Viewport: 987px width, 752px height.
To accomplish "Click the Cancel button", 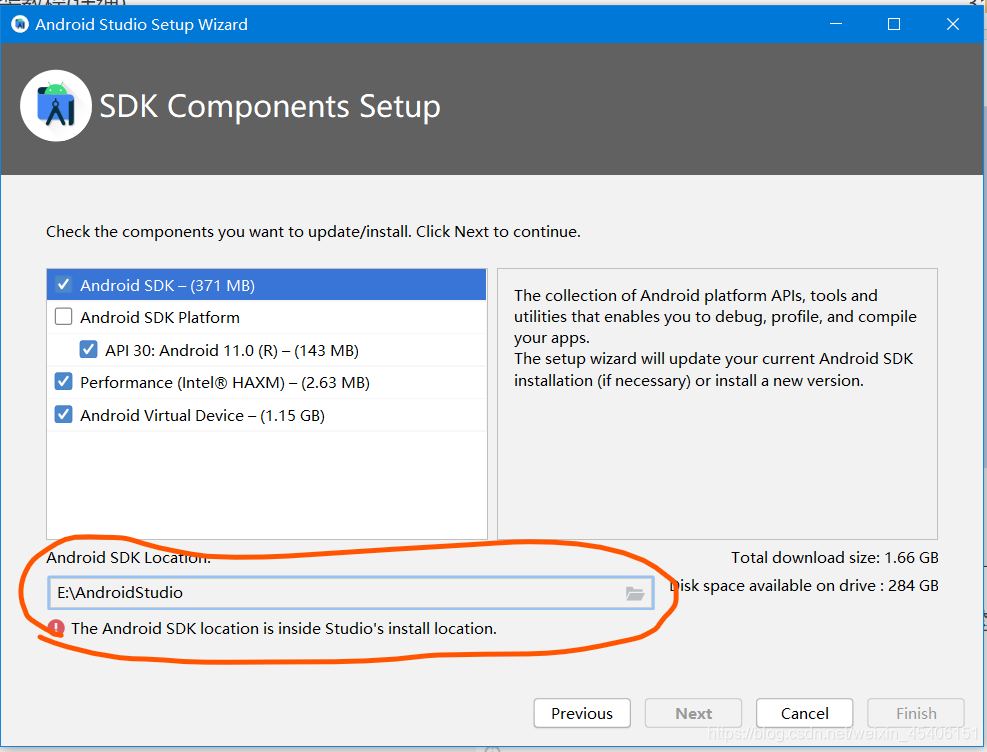I will pyautogui.click(x=805, y=713).
